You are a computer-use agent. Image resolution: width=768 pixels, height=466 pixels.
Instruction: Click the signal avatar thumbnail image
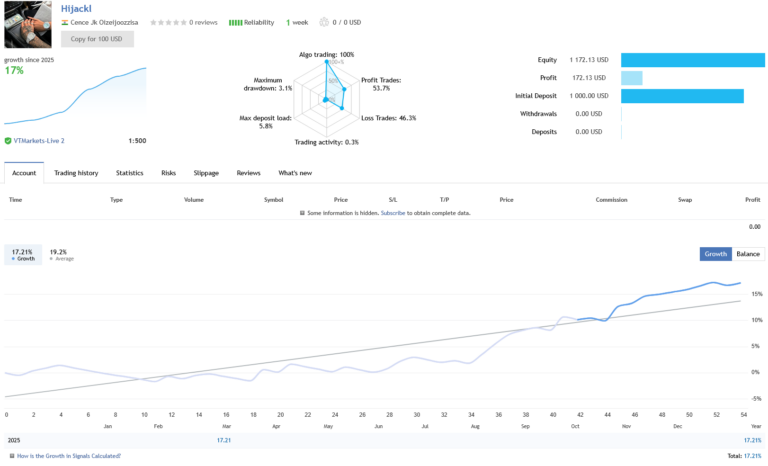click(28, 25)
